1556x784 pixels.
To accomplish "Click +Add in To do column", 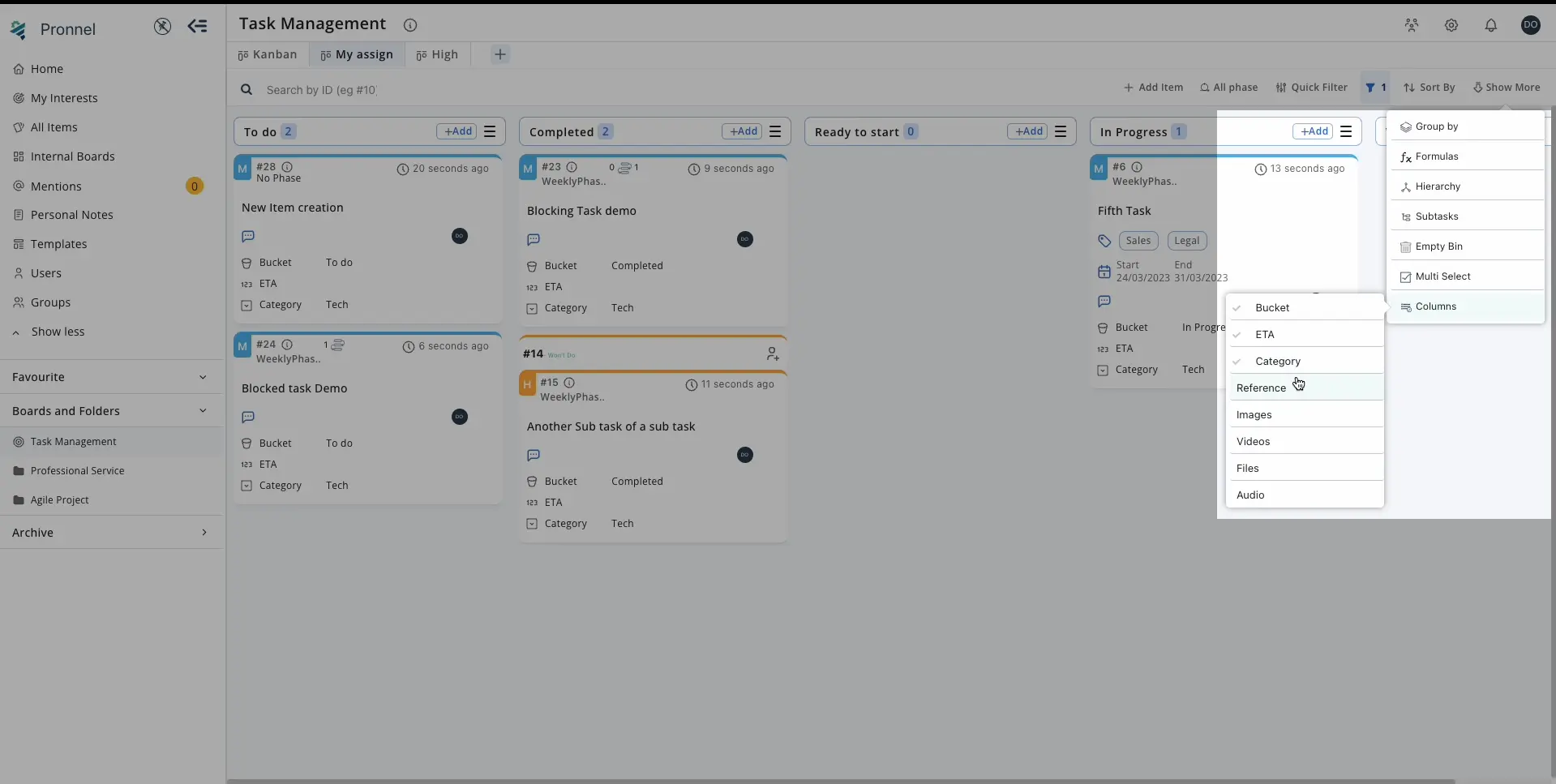I will 457,131.
